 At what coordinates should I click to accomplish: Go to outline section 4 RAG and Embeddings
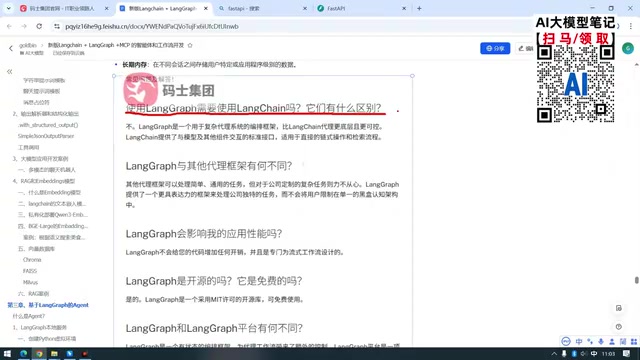[x=44, y=181]
